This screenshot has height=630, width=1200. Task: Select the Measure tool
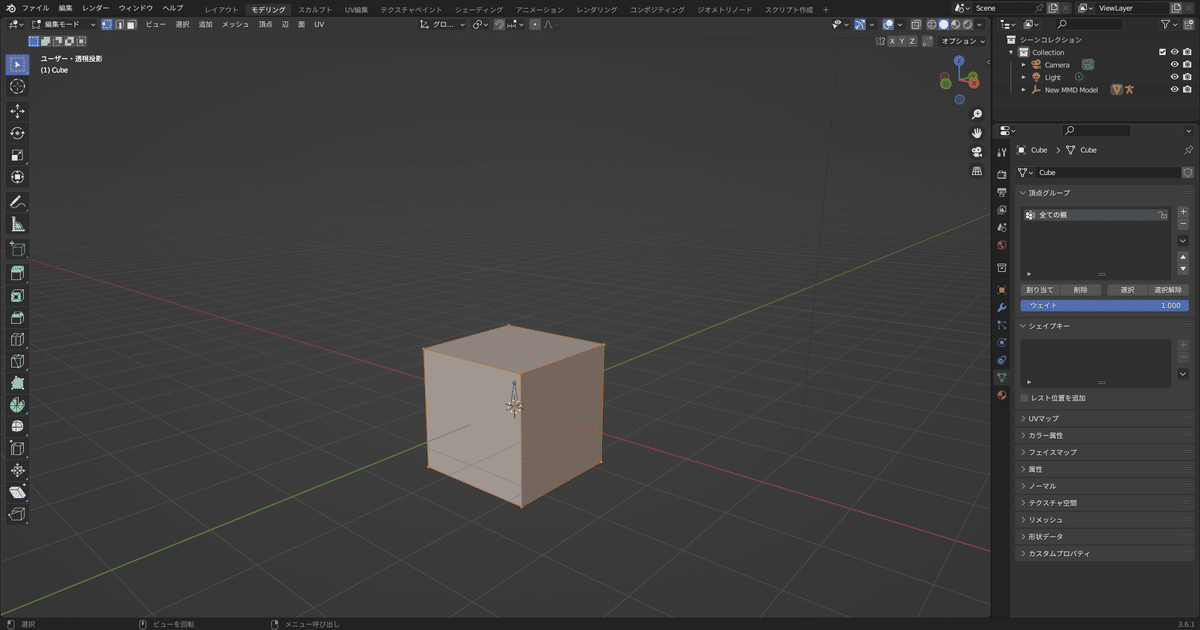pyautogui.click(x=17, y=224)
